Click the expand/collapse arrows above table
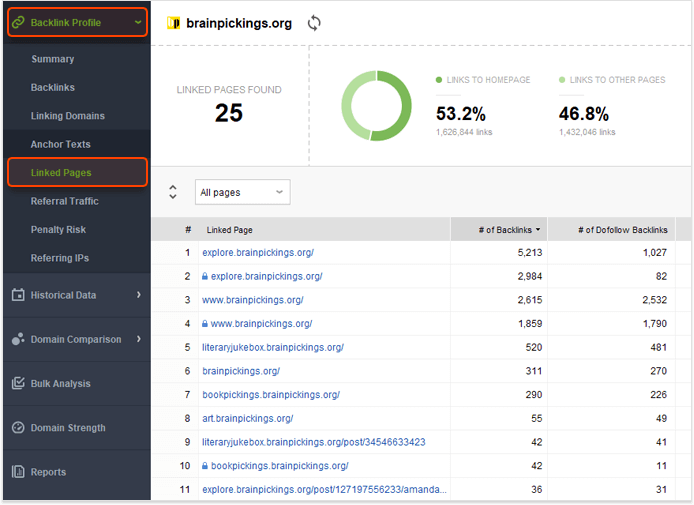The height and width of the screenshot is (505, 694). [x=173, y=192]
